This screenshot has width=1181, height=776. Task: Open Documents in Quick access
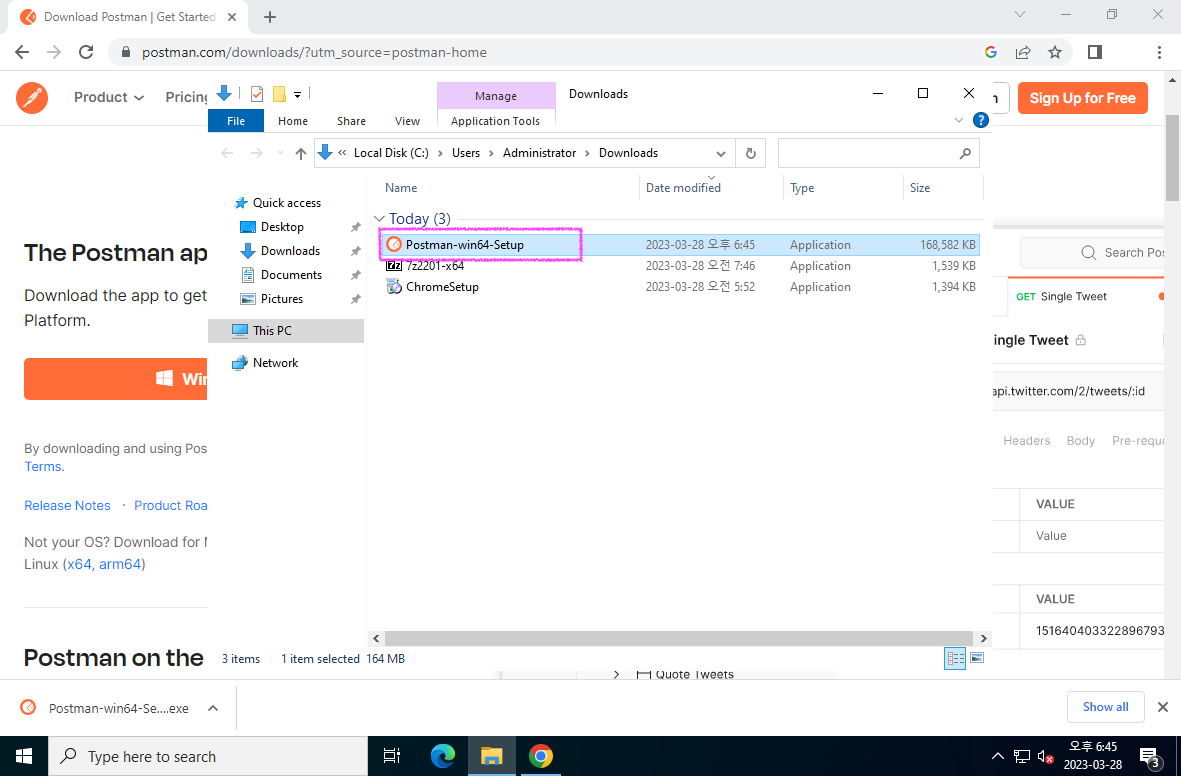(x=291, y=275)
